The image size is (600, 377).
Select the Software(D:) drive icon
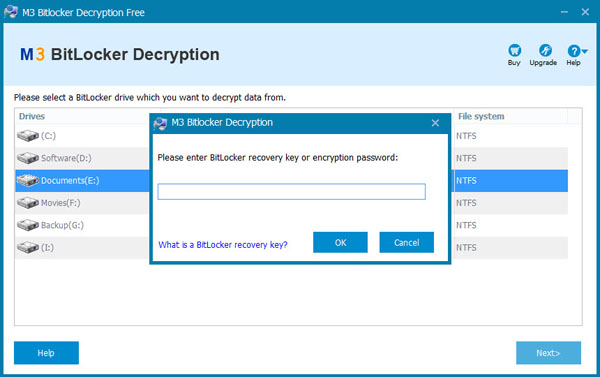click(28, 158)
